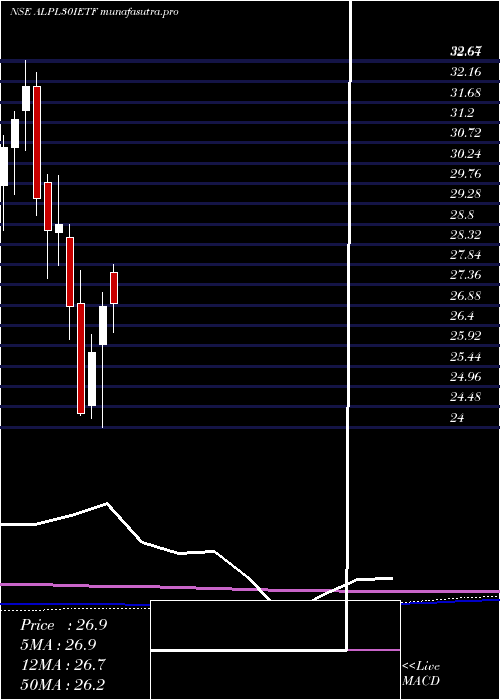Image resolution: width=500 pixels, height=700 pixels.
Task: Click the 32.16 price axis label
Action: [466, 72]
